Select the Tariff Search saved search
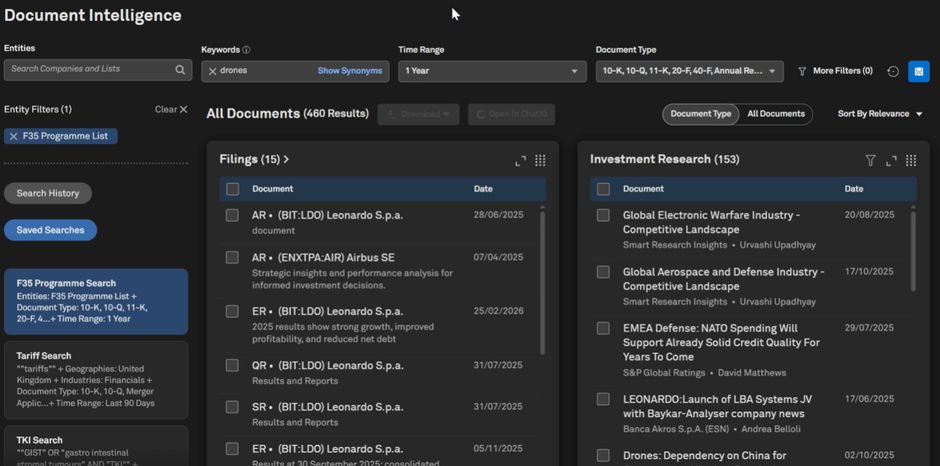The width and height of the screenshot is (940, 466). (96, 380)
